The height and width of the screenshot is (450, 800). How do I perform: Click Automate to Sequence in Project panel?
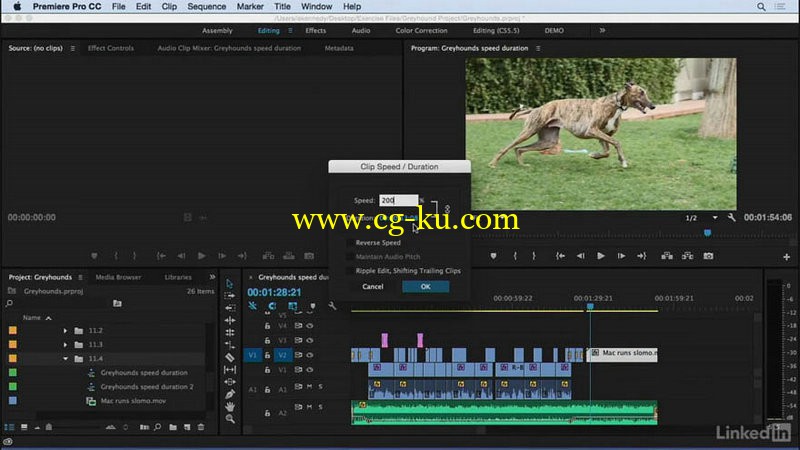[144, 427]
